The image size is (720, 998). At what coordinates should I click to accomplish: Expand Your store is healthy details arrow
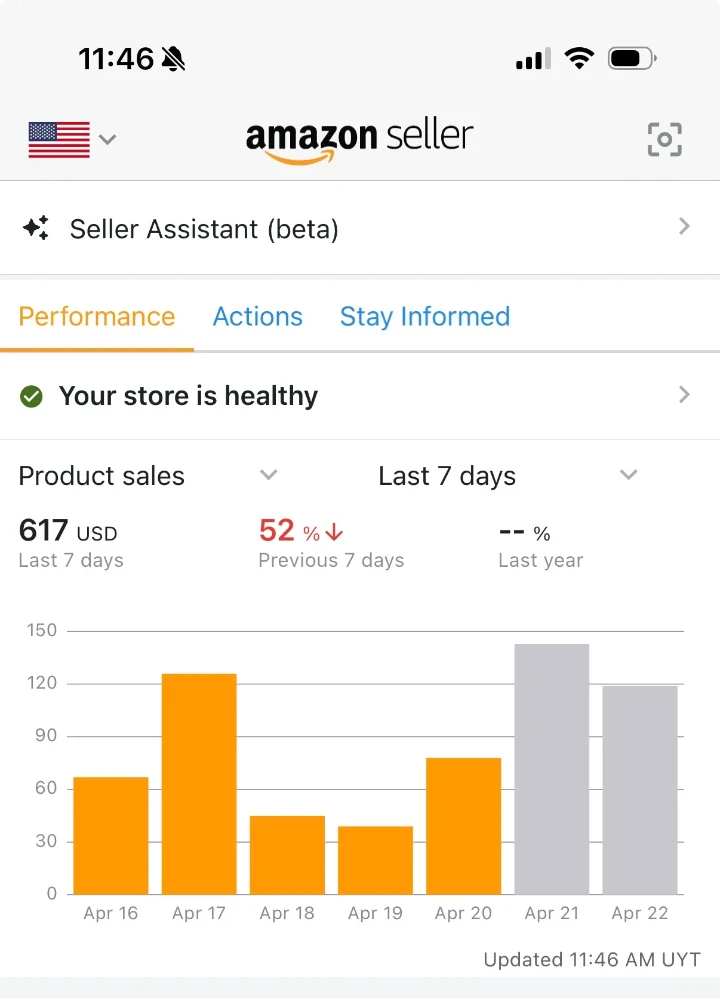click(684, 395)
